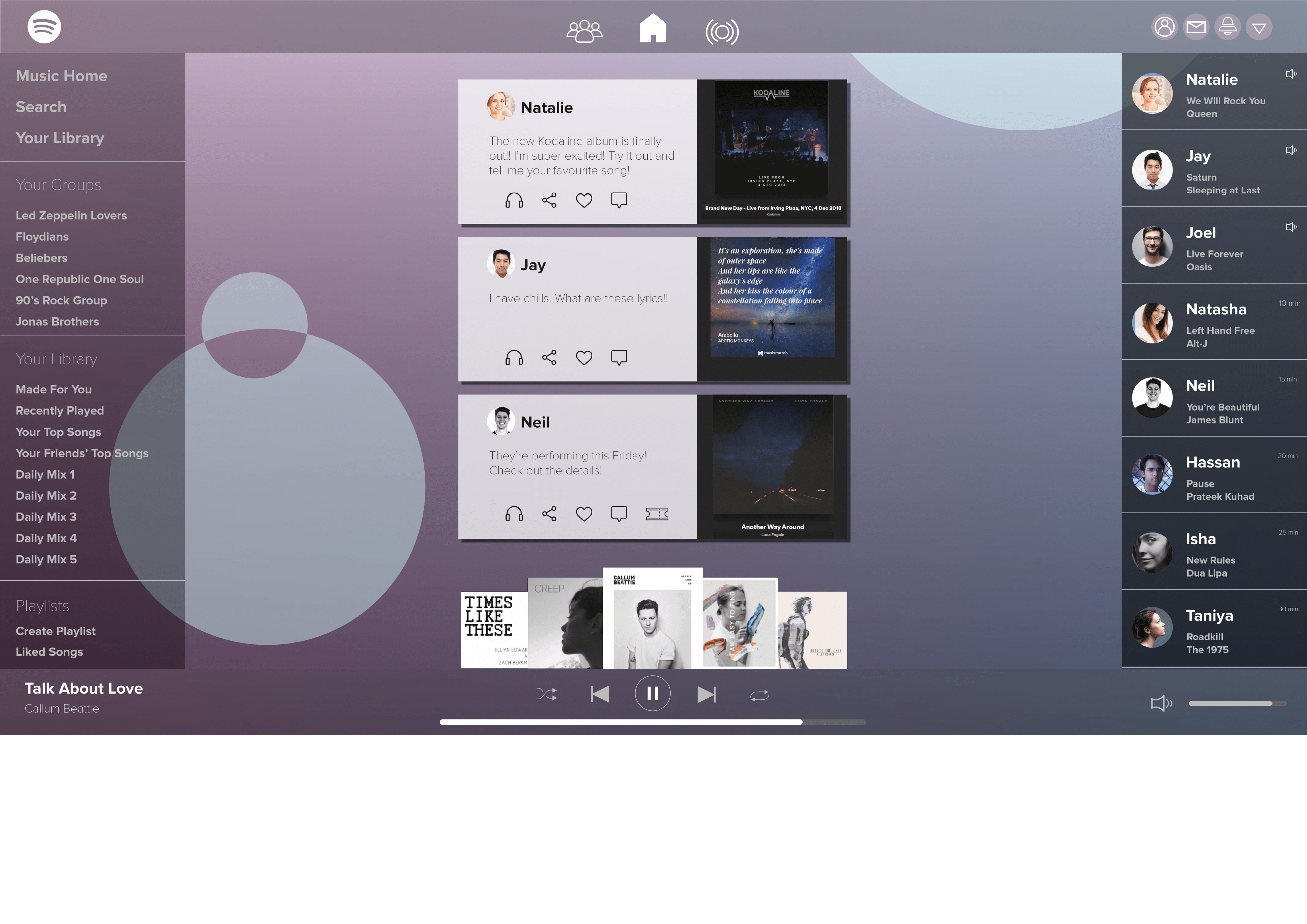1307x924 pixels.
Task: Open the live broadcast radio icon
Action: pos(722,32)
